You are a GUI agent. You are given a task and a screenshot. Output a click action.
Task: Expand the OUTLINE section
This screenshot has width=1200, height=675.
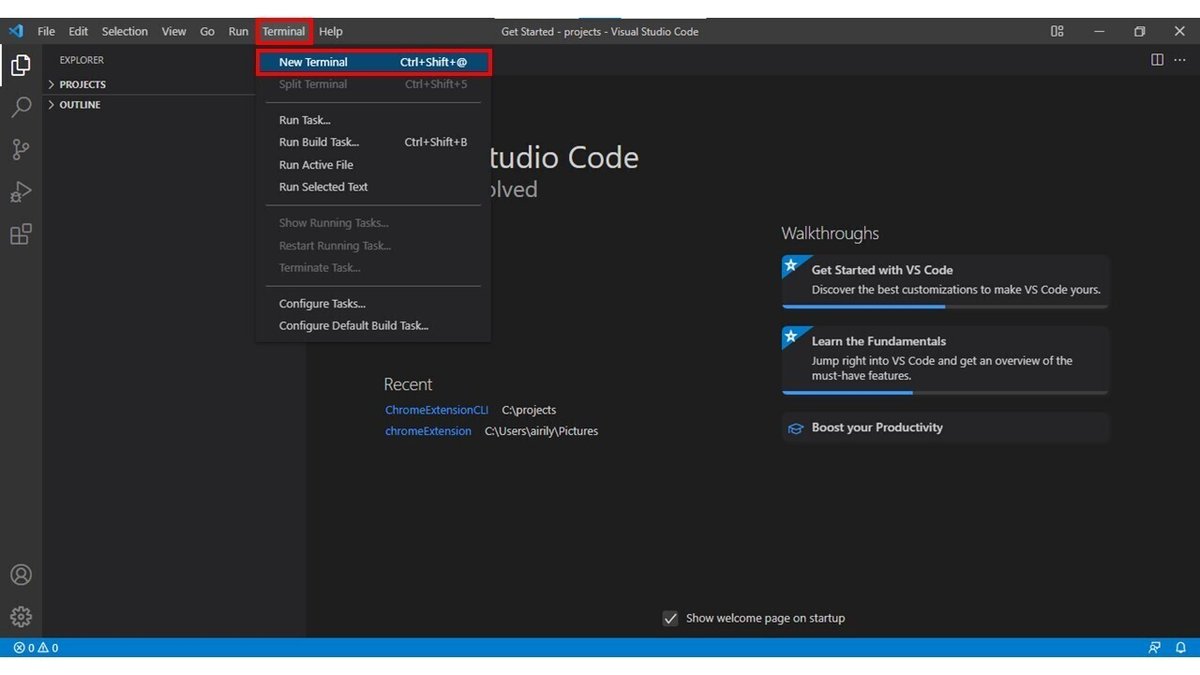150,104
